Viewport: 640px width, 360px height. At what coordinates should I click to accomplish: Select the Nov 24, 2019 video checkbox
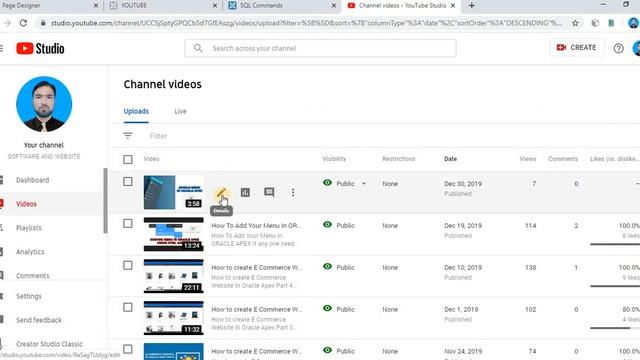point(128,349)
